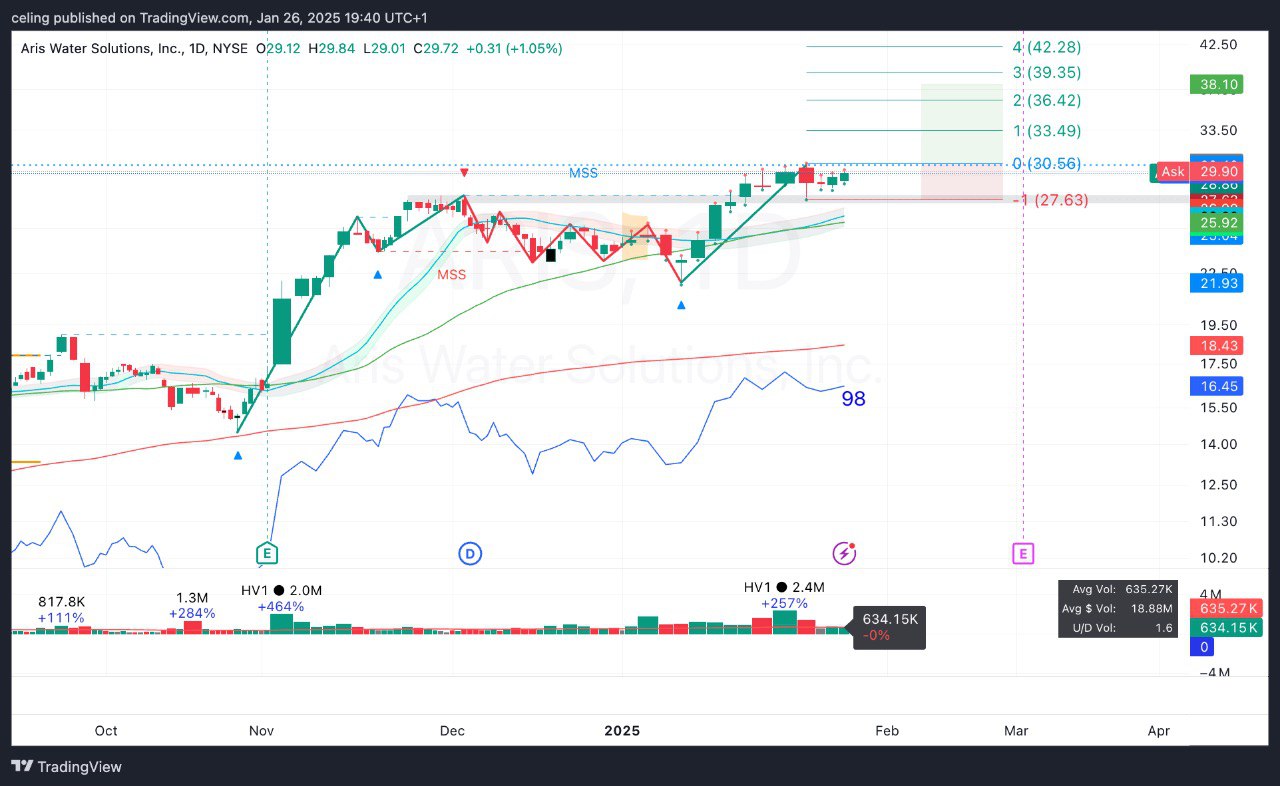The image size is (1280, 786).
Task: Click the green earnings E marker
Action: coord(266,553)
